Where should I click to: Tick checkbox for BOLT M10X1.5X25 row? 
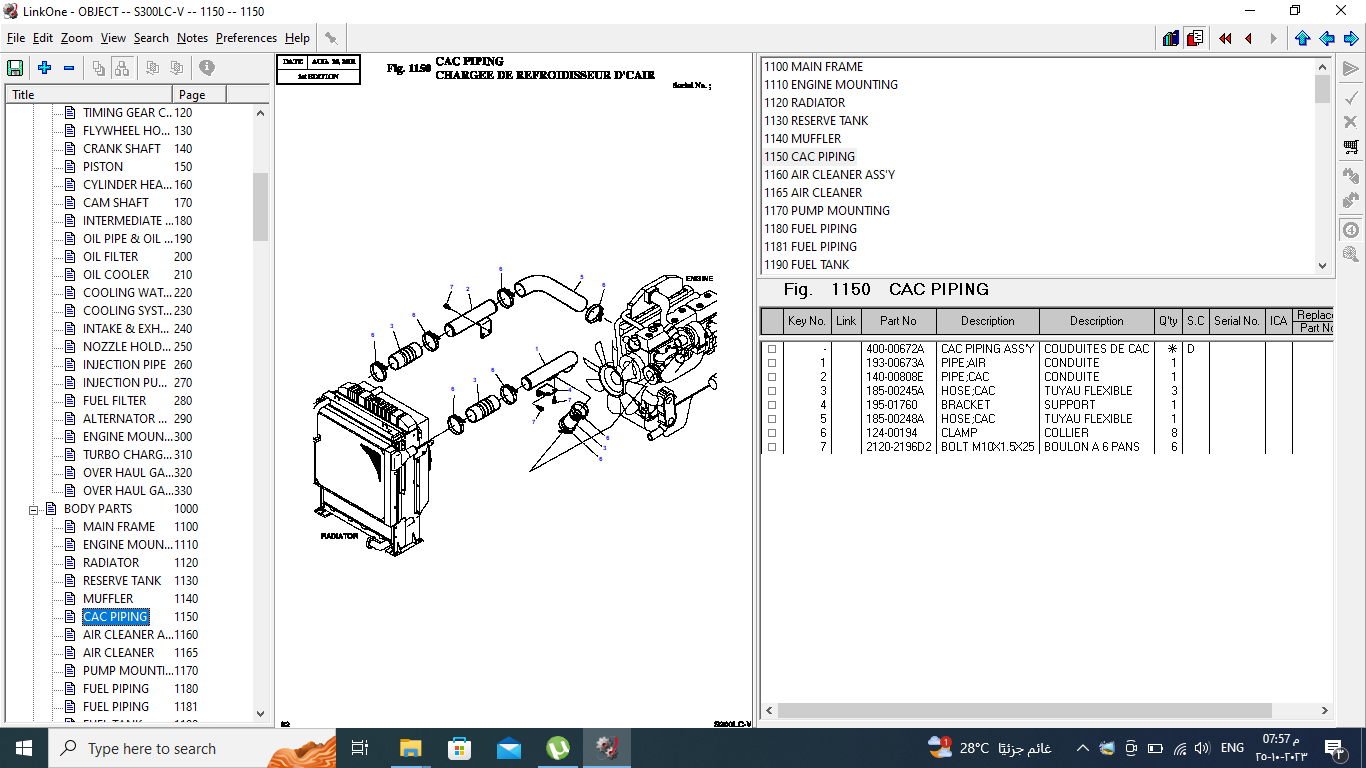772,447
